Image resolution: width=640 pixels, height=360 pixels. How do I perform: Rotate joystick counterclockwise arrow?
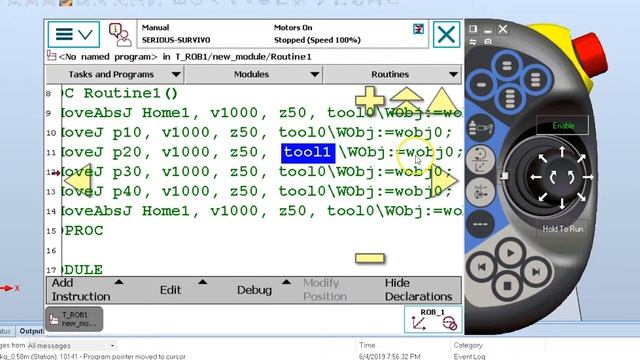pos(553,177)
